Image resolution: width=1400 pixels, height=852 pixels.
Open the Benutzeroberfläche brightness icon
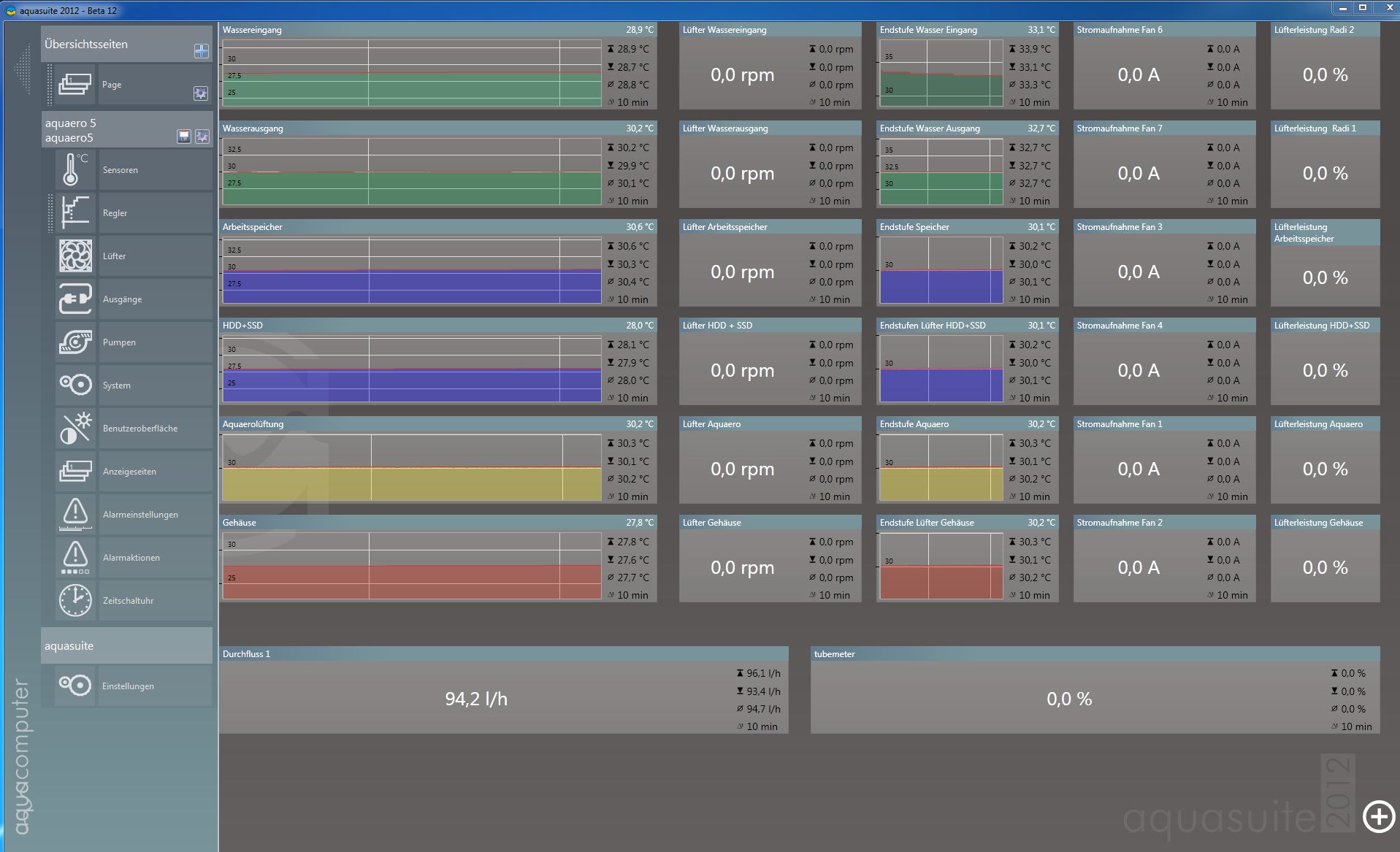click(x=75, y=429)
